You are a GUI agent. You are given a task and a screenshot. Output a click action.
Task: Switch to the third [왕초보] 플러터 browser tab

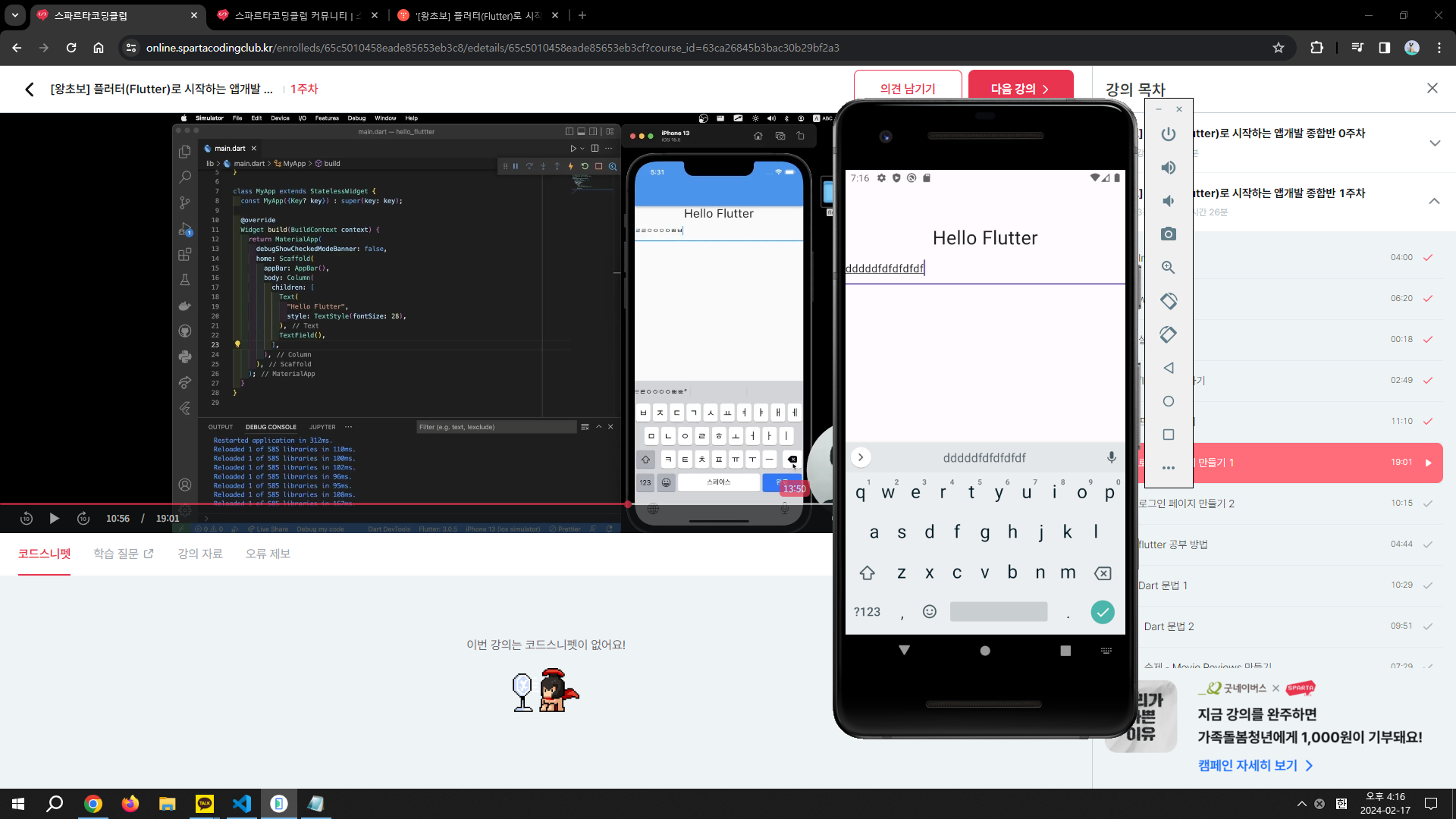point(479,15)
